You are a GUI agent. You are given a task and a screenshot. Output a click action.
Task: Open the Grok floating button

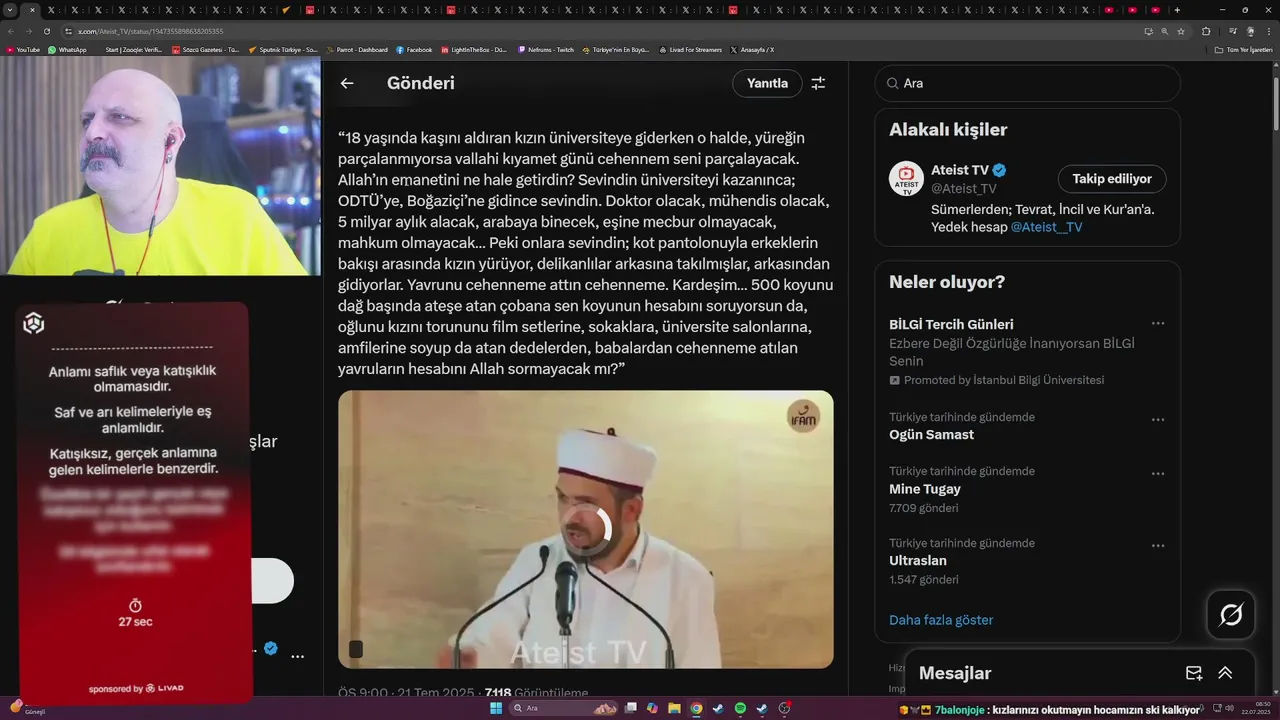[1231, 615]
